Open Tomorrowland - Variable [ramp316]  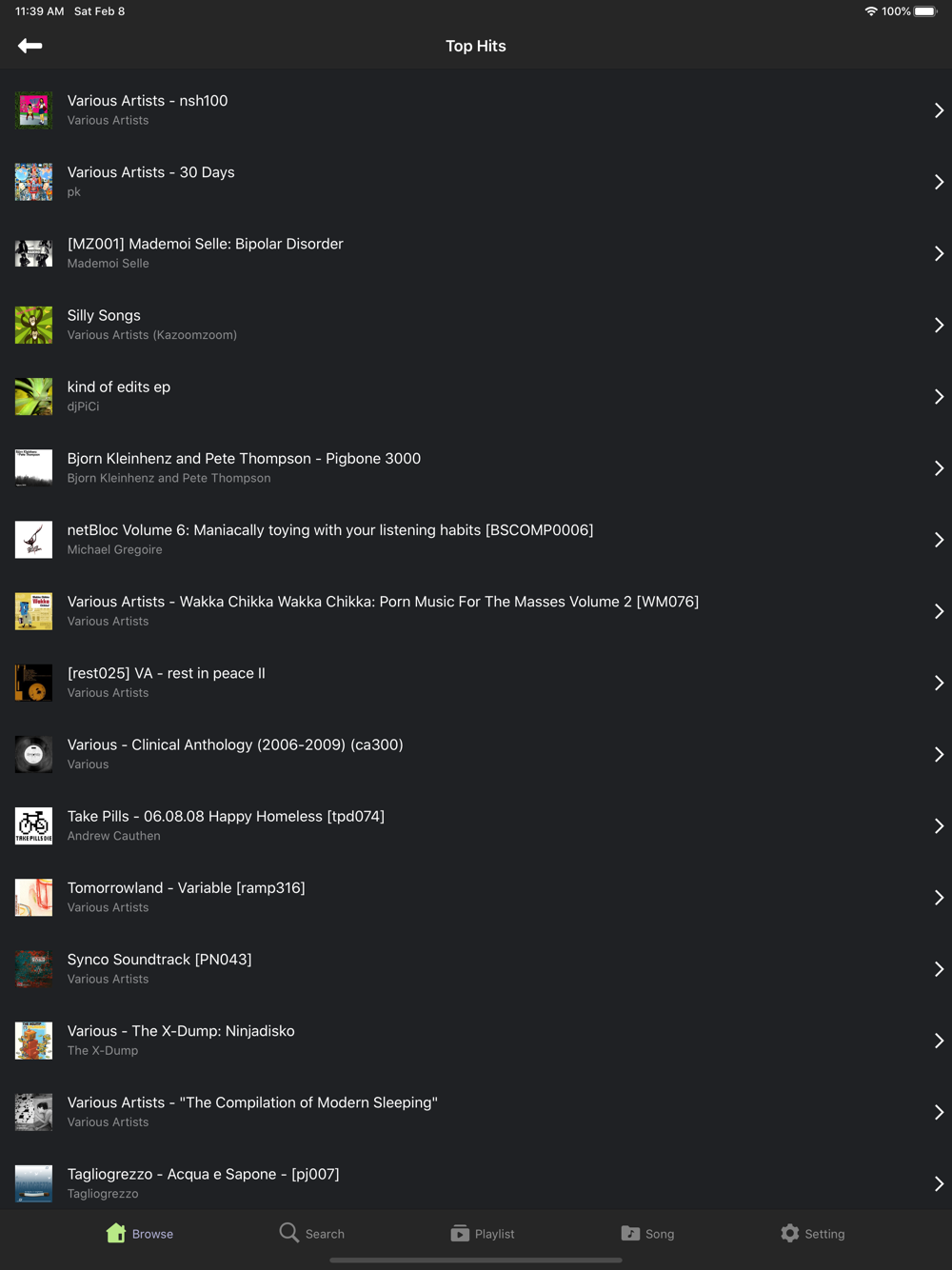[x=476, y=897]
